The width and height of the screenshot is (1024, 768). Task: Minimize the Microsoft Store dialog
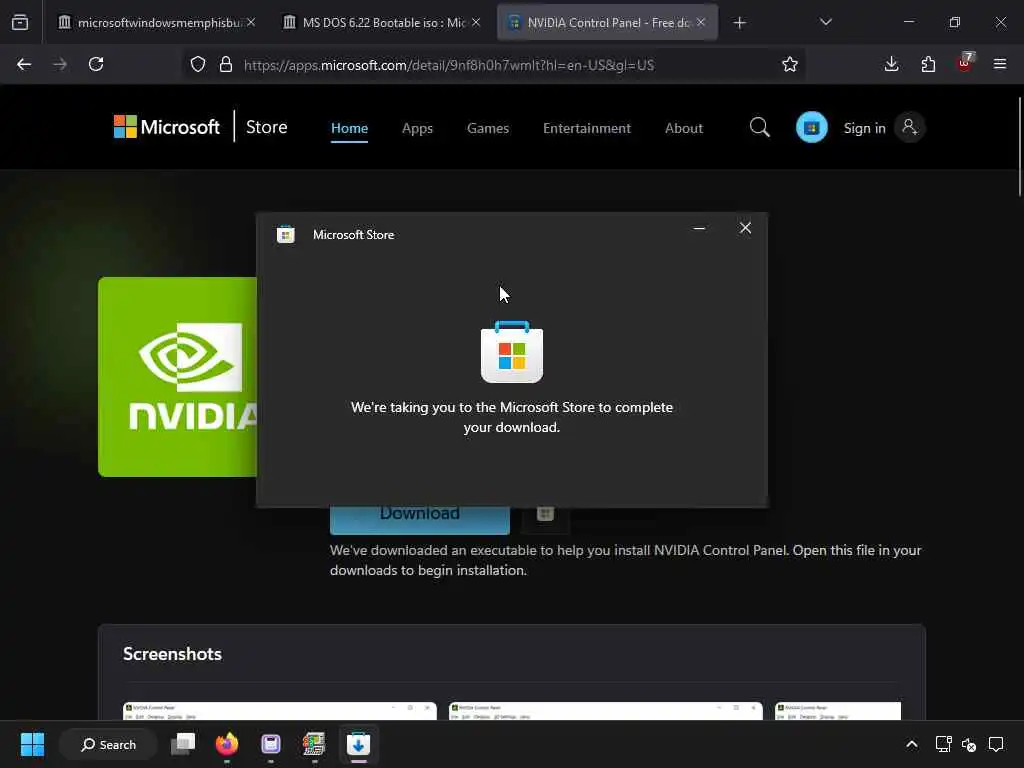pyautogui.click(x=699, y=228)
